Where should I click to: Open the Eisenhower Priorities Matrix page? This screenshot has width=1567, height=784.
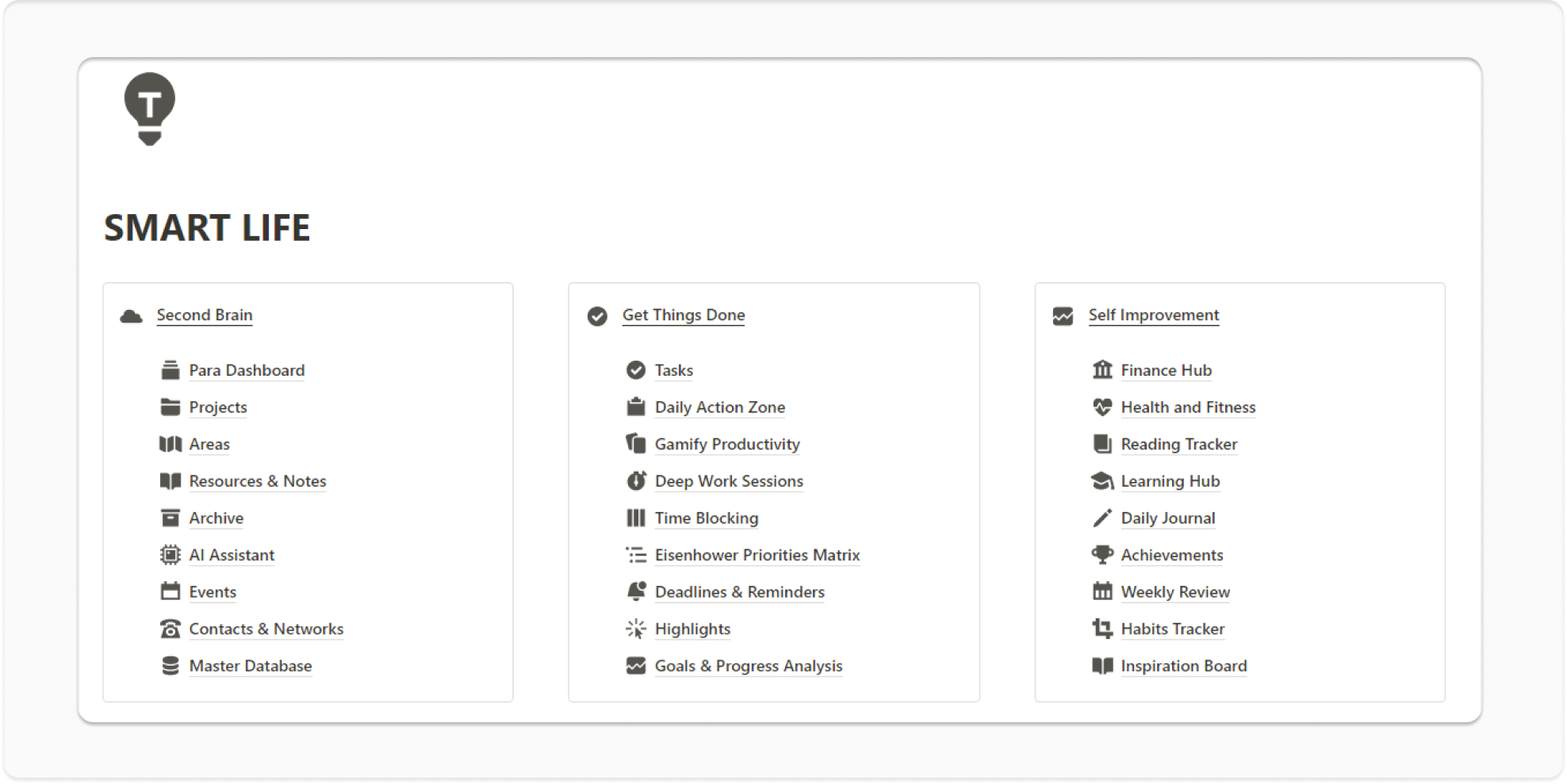757,555
